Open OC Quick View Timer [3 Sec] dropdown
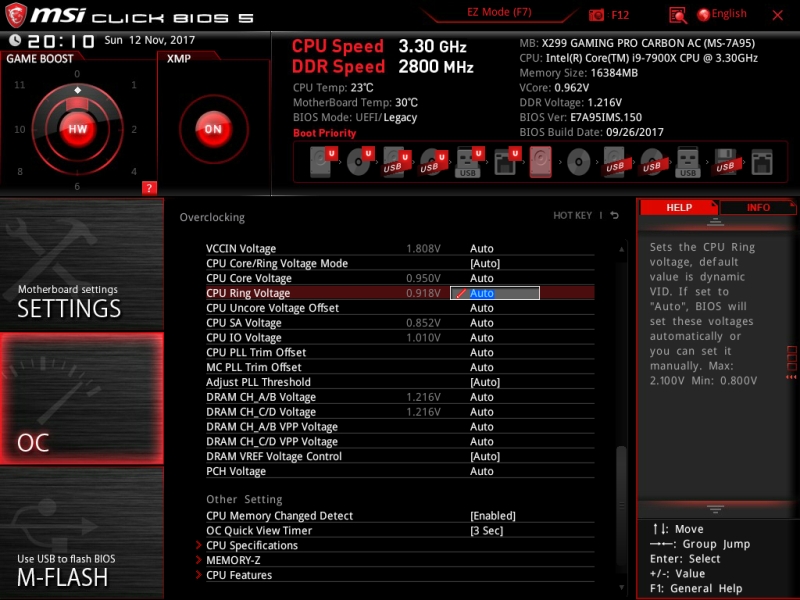This screenshot has width=800, height=600. (x=486, y=531)
